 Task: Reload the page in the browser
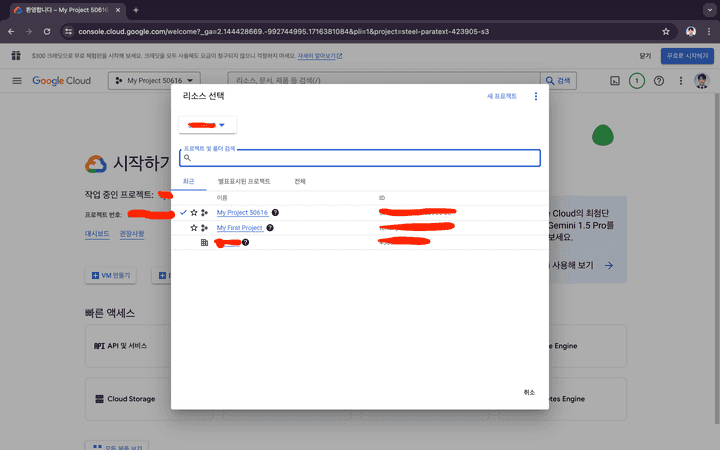(47, 31)
